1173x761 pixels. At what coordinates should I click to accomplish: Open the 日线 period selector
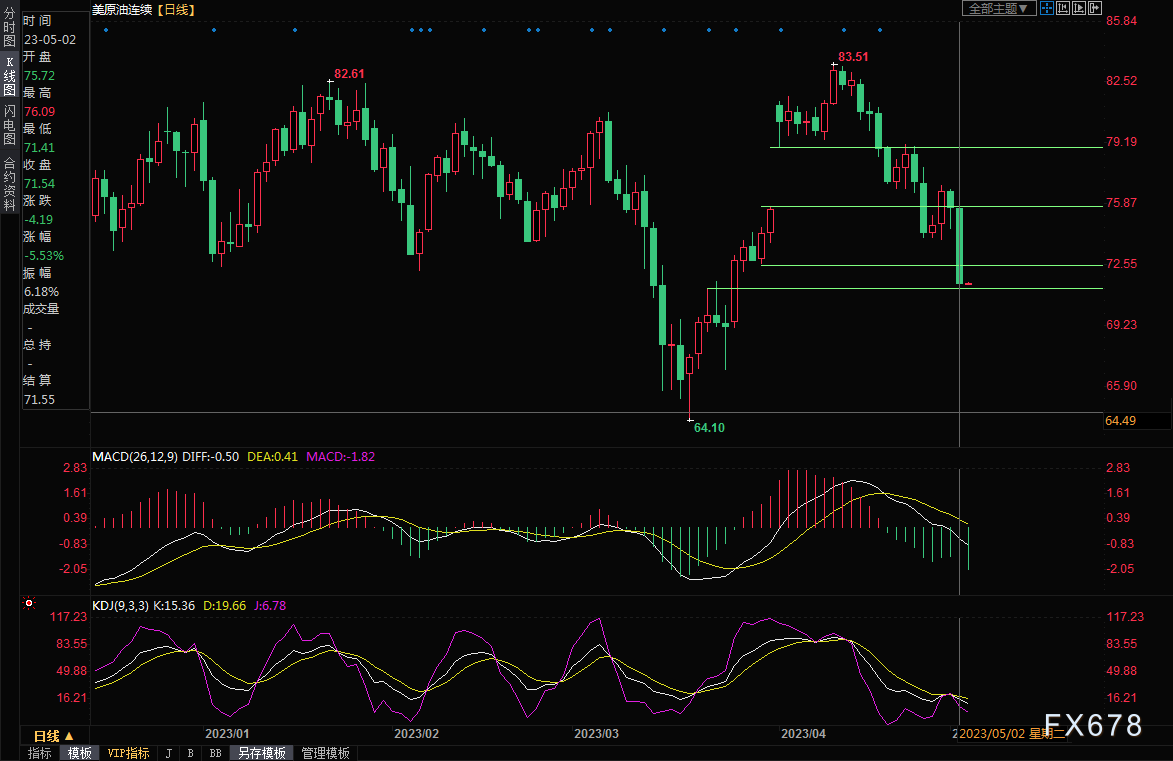click(54, 736)
